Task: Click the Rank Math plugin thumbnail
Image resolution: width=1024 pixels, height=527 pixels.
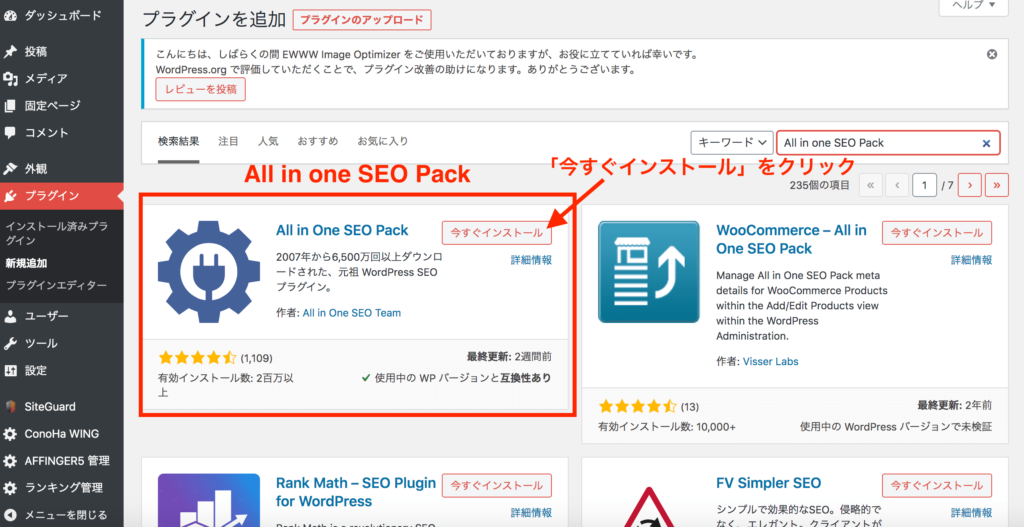Action: point(209,500)
